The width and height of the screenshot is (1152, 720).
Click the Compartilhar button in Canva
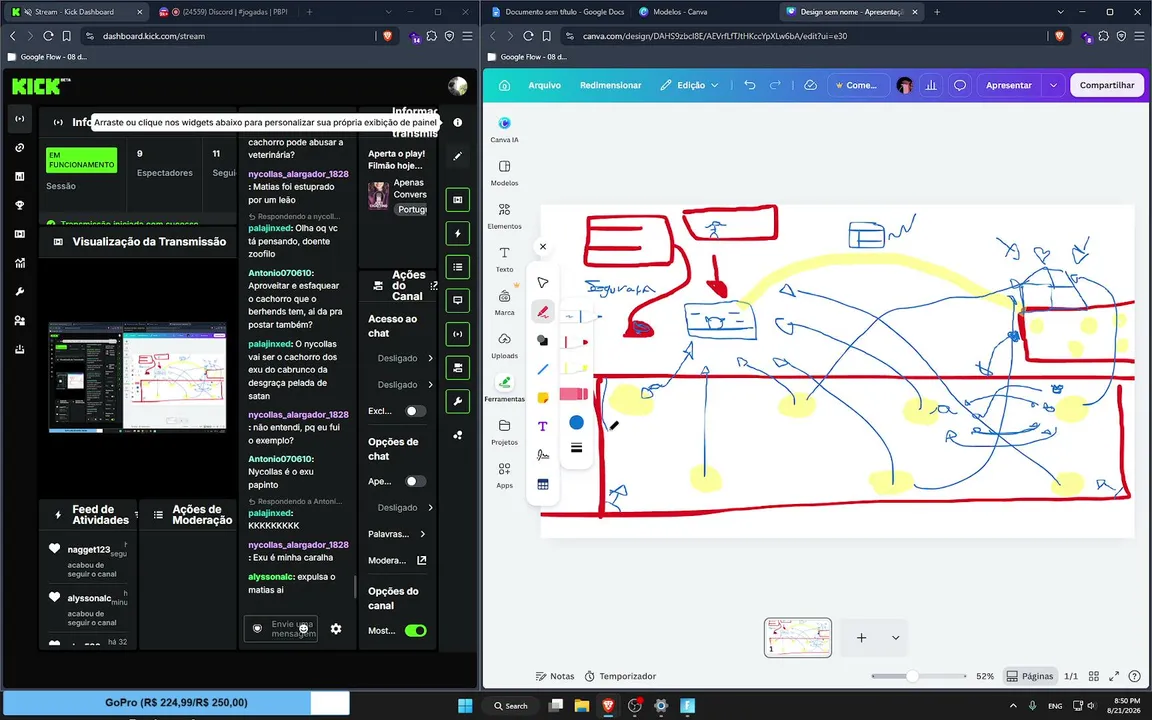[1106, 85]
